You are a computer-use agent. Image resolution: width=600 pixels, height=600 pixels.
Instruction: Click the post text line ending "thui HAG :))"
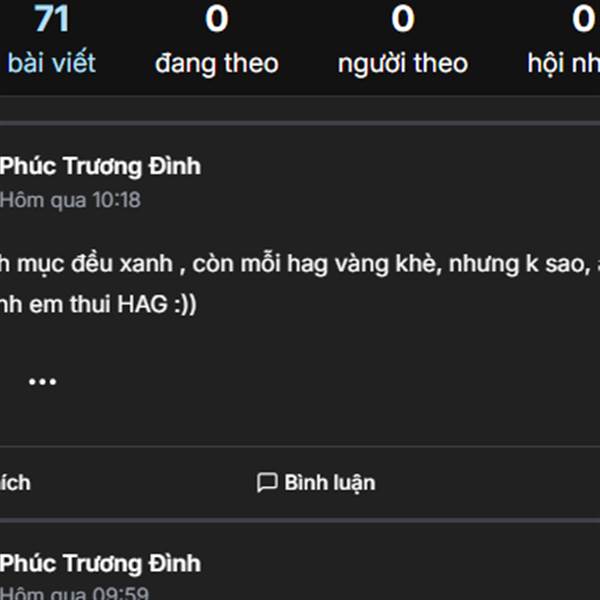click(100, 305)
